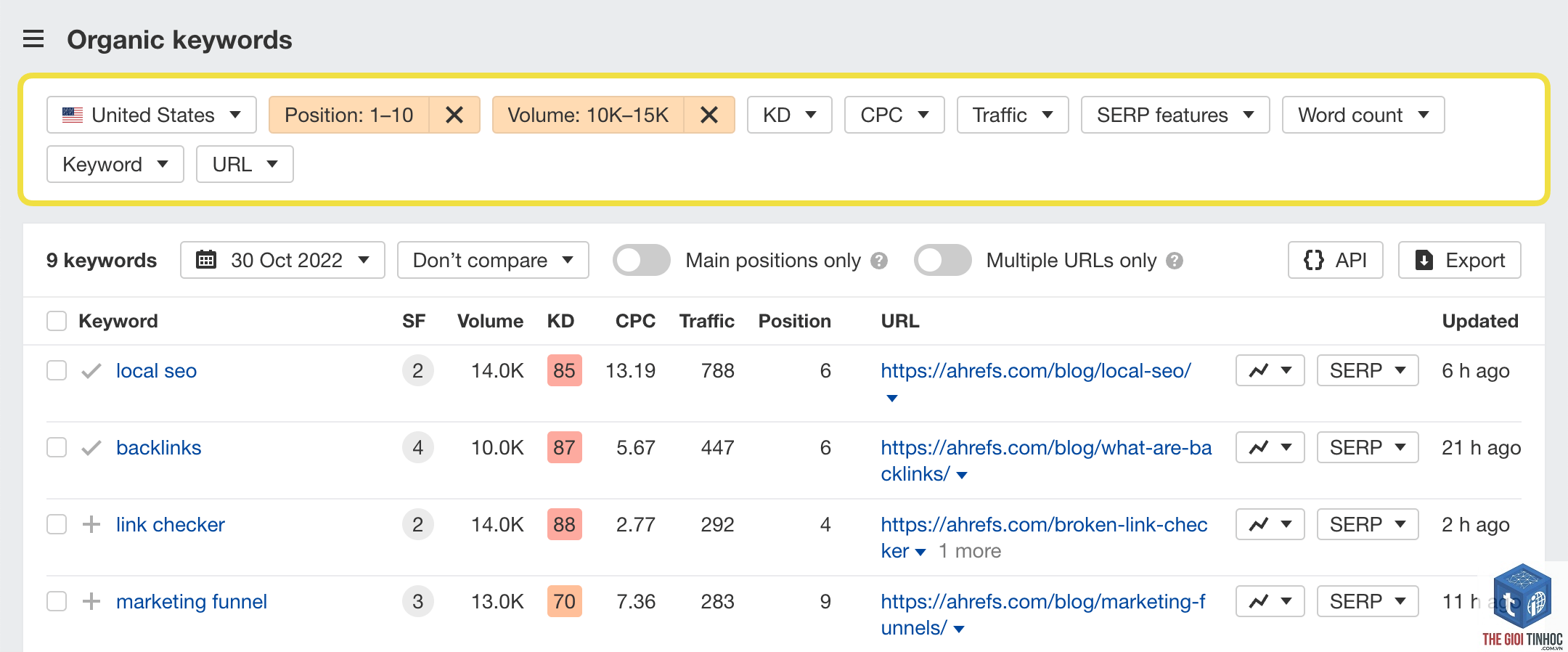Click help icon next to Multiple URLs only
The height and width of the screenshot is (652, 1568).
[1175, 261]
